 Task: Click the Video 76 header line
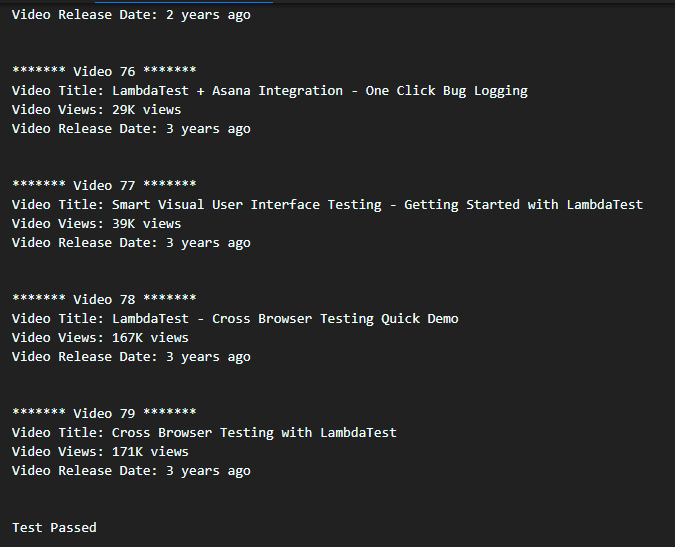(x=103, y=71)
